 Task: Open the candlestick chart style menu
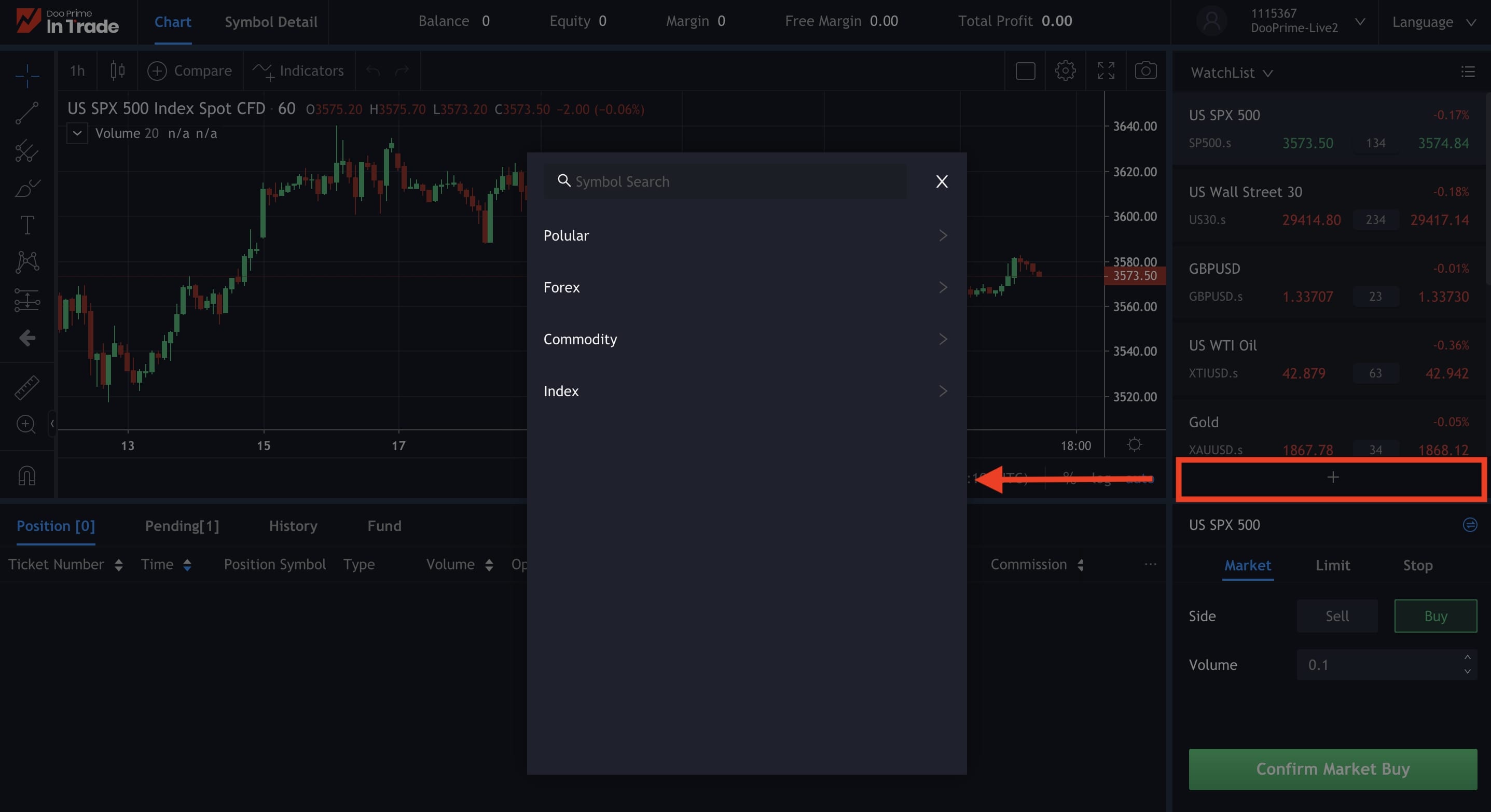[117, 71]
